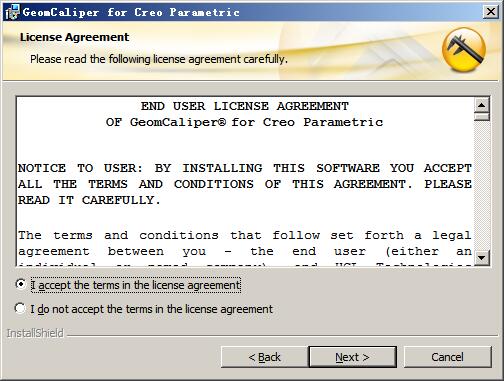Cancel the installation
This screenshot has height=381, width=504.
447,357
